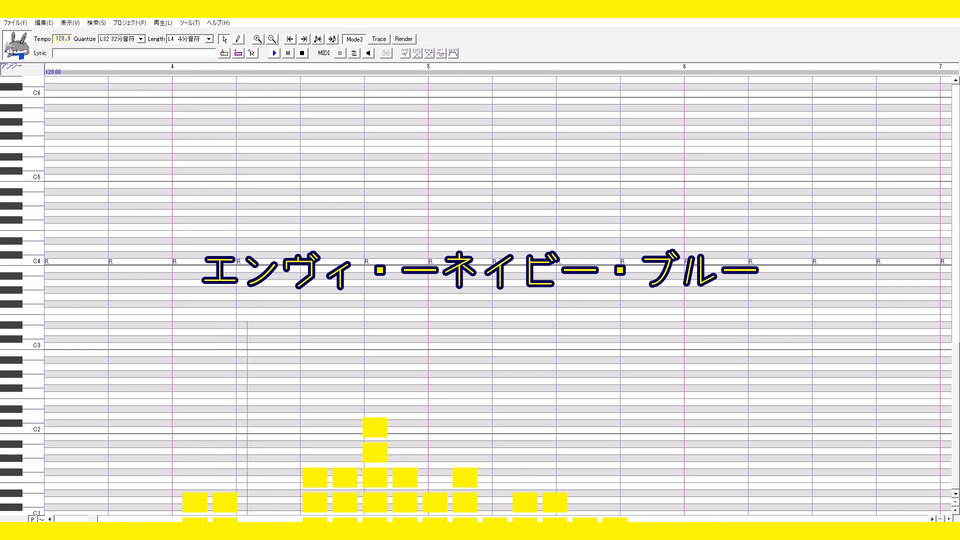The image size is (960, 540).
Task: Click the double arrow note icon
Action: [332, 39]
